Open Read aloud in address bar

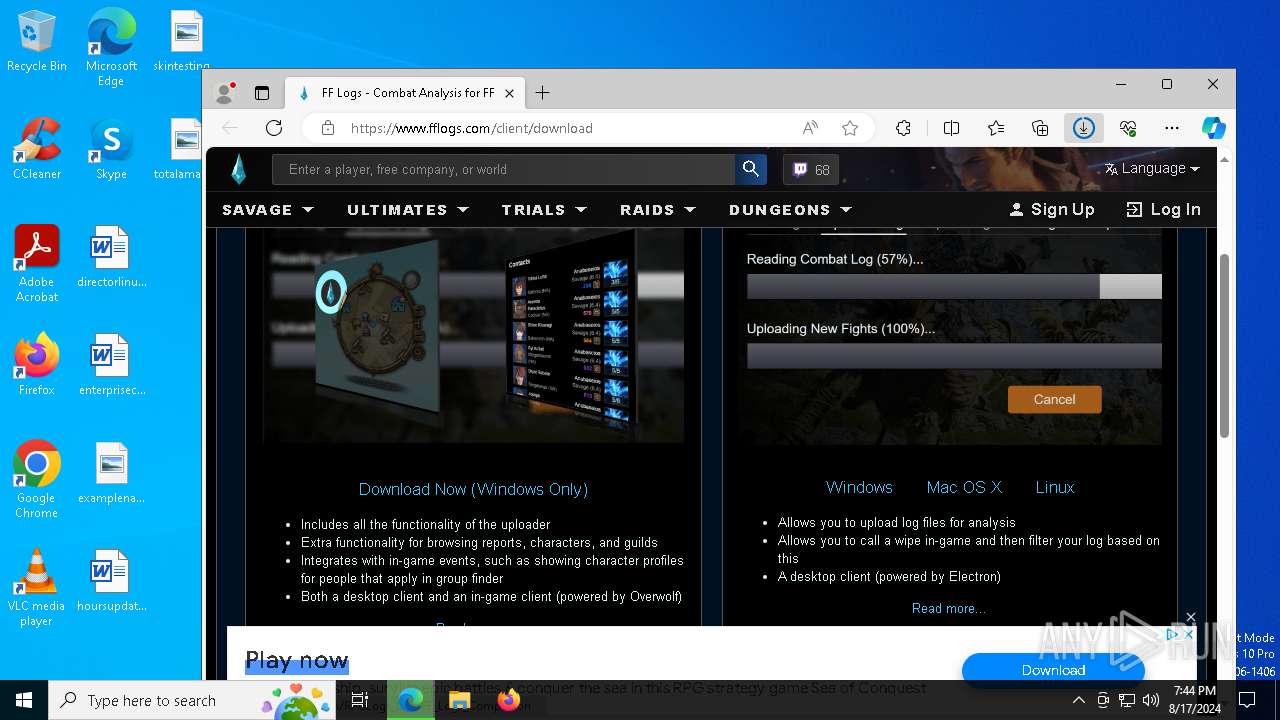coord(810,128)
